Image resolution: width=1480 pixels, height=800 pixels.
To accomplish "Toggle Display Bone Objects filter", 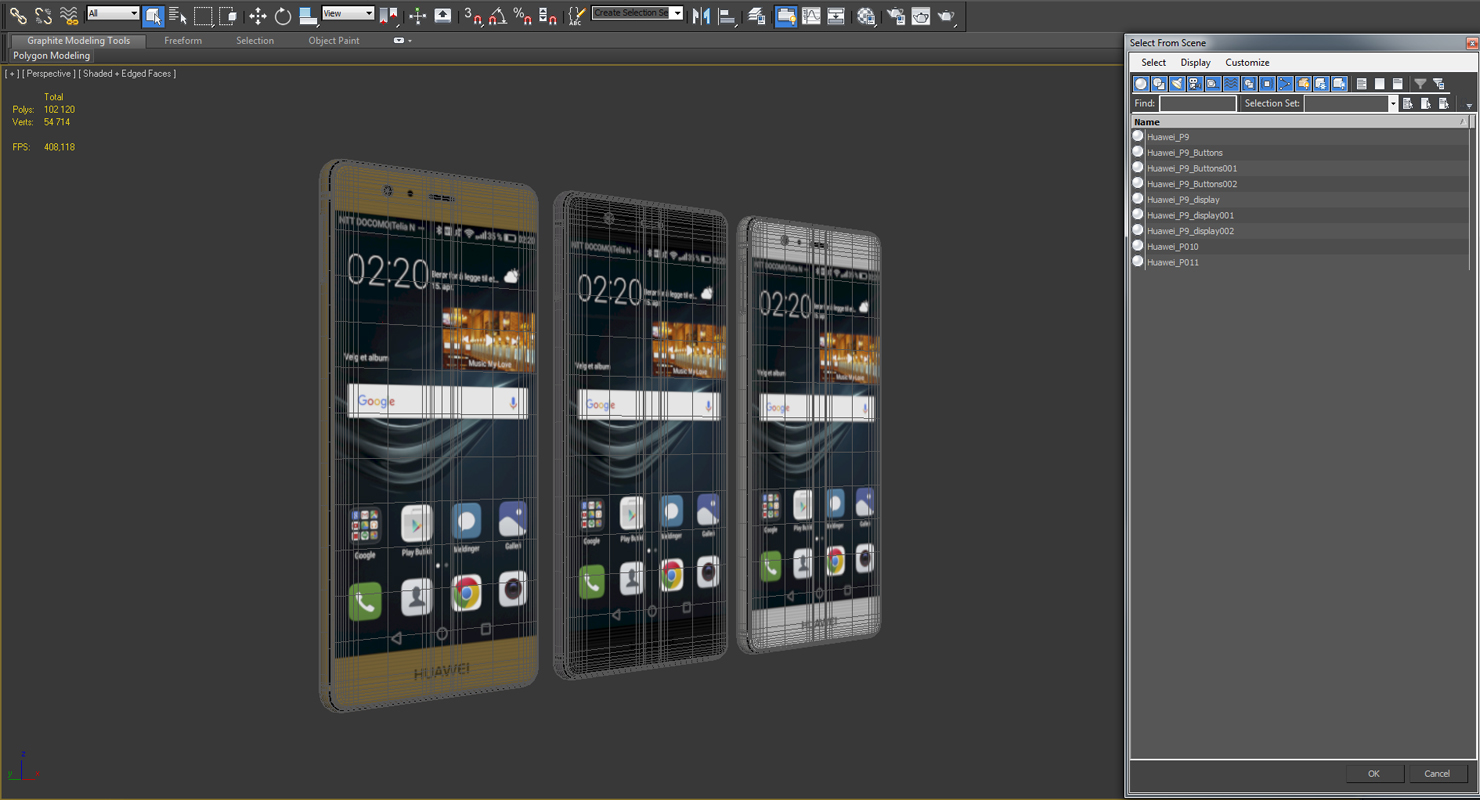I will click(1285, 84).
